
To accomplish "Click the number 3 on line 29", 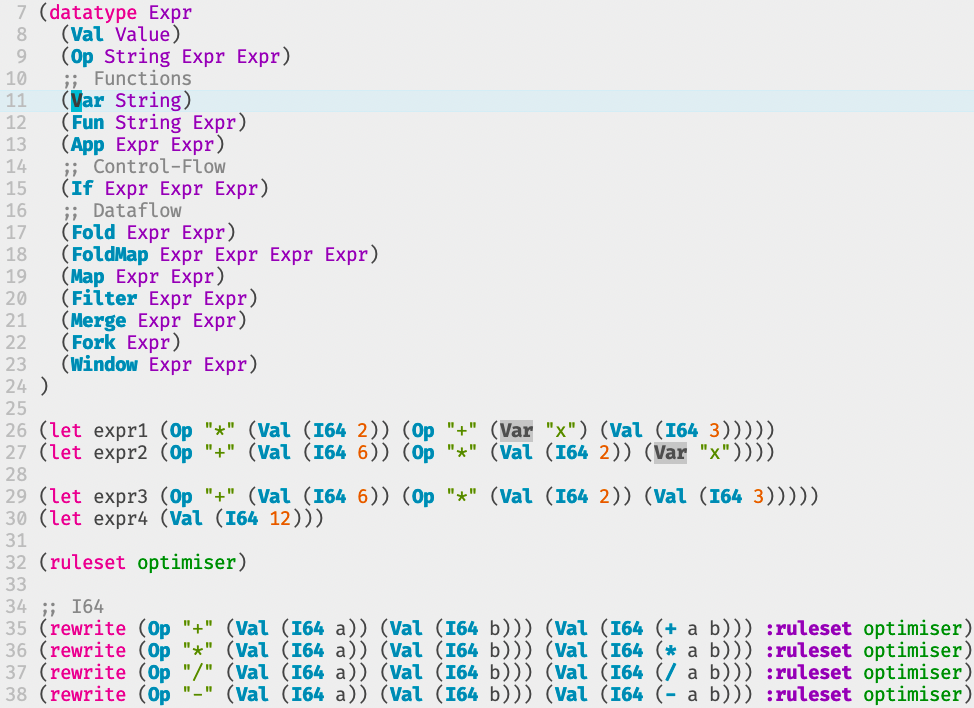I will click(758, 497).
